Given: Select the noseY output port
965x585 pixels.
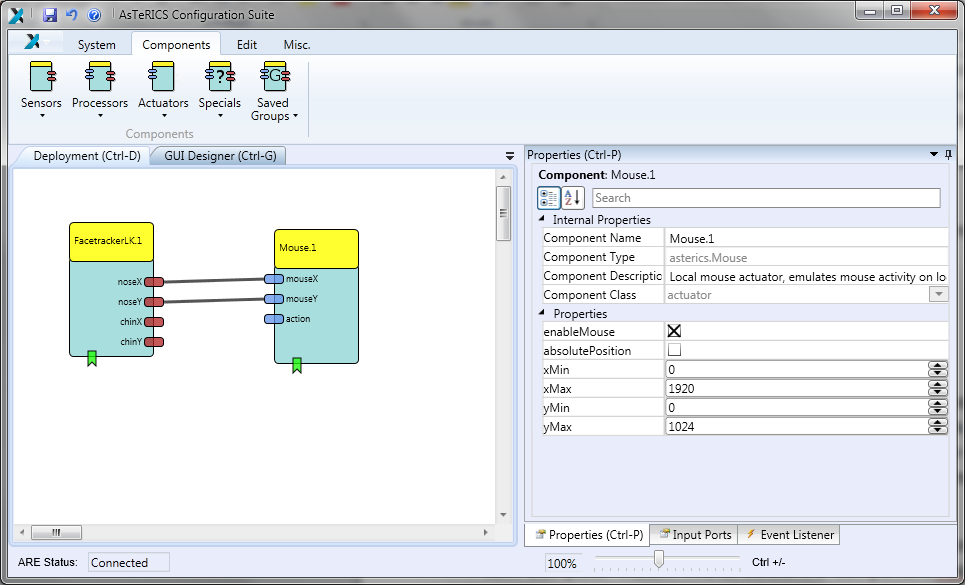Looking at the screenshot, I should 154,302.
